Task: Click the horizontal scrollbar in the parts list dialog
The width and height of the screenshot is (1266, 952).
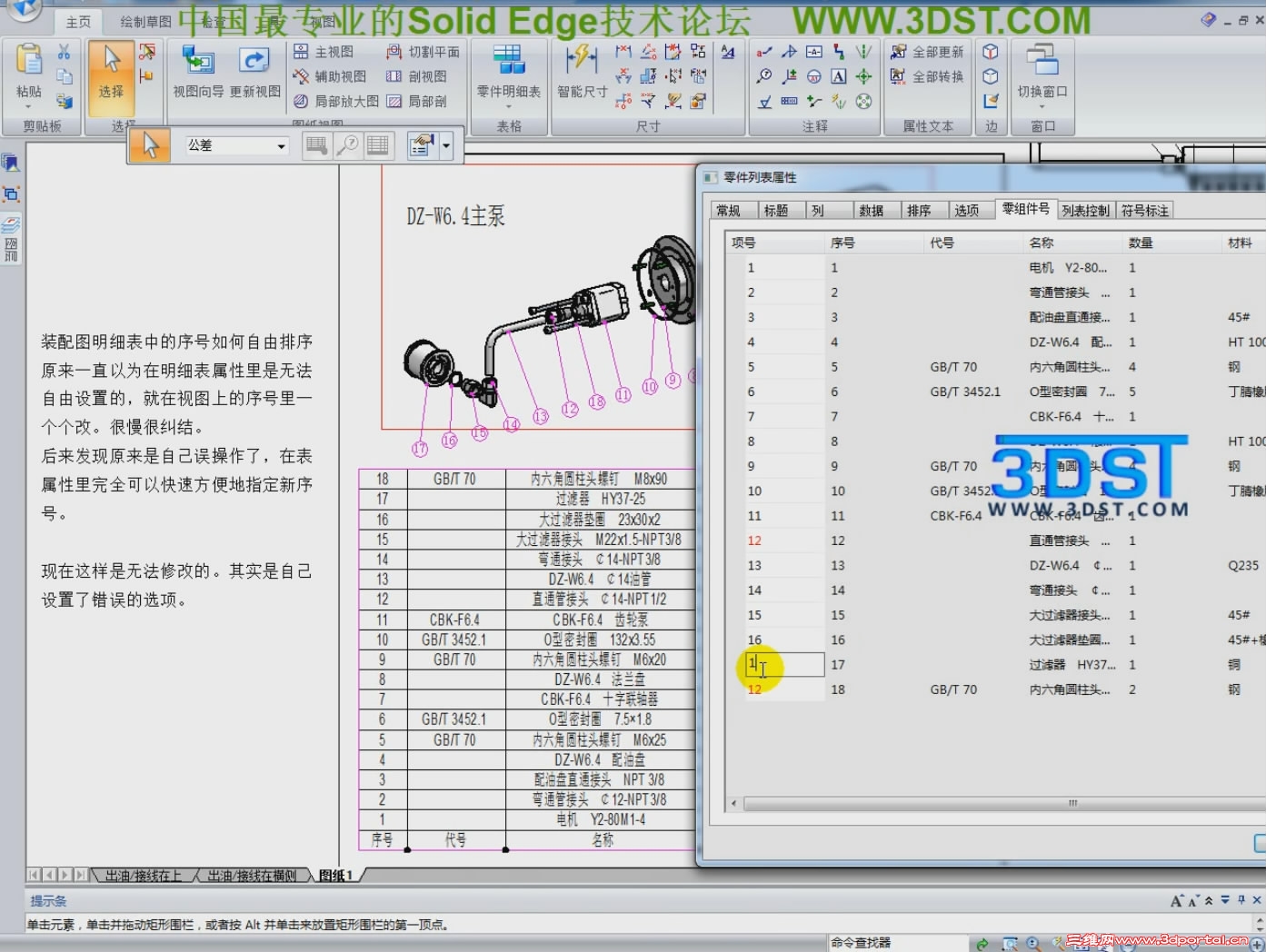Action: click(1004, 804)
